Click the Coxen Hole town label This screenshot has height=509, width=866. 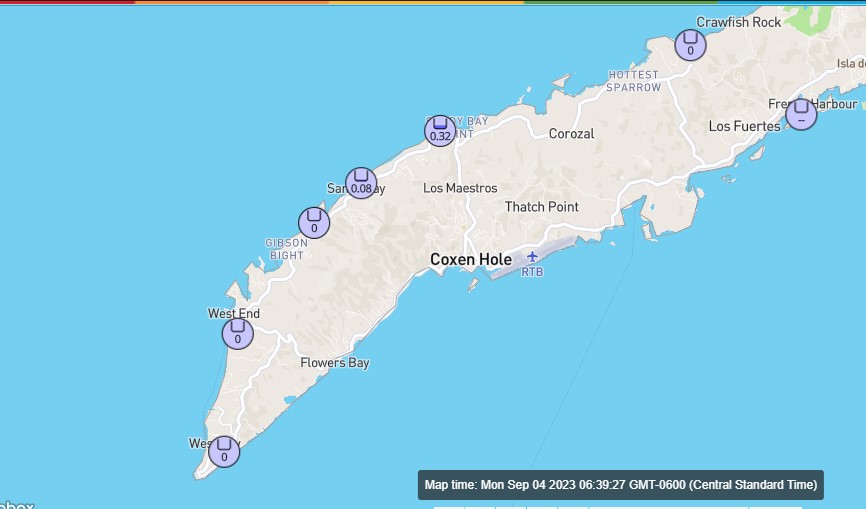coord(470,259)
